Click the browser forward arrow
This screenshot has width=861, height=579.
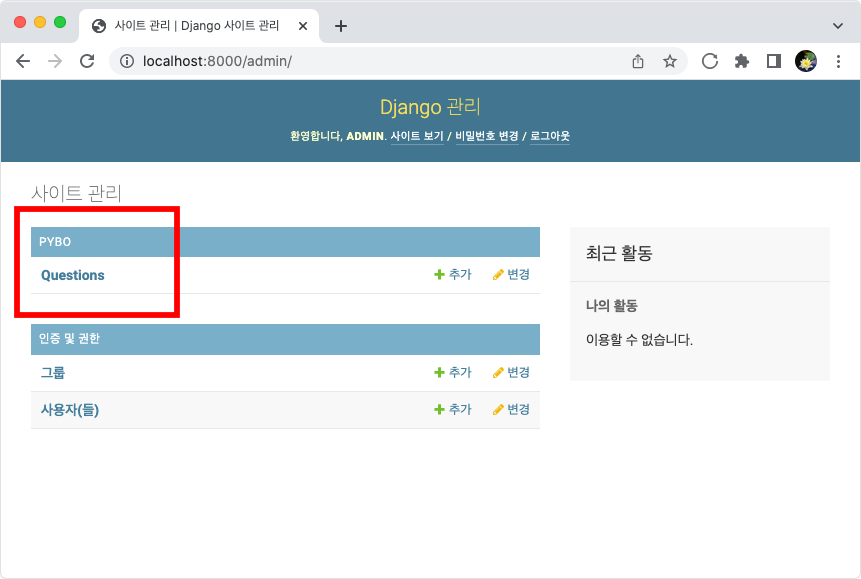55,61
